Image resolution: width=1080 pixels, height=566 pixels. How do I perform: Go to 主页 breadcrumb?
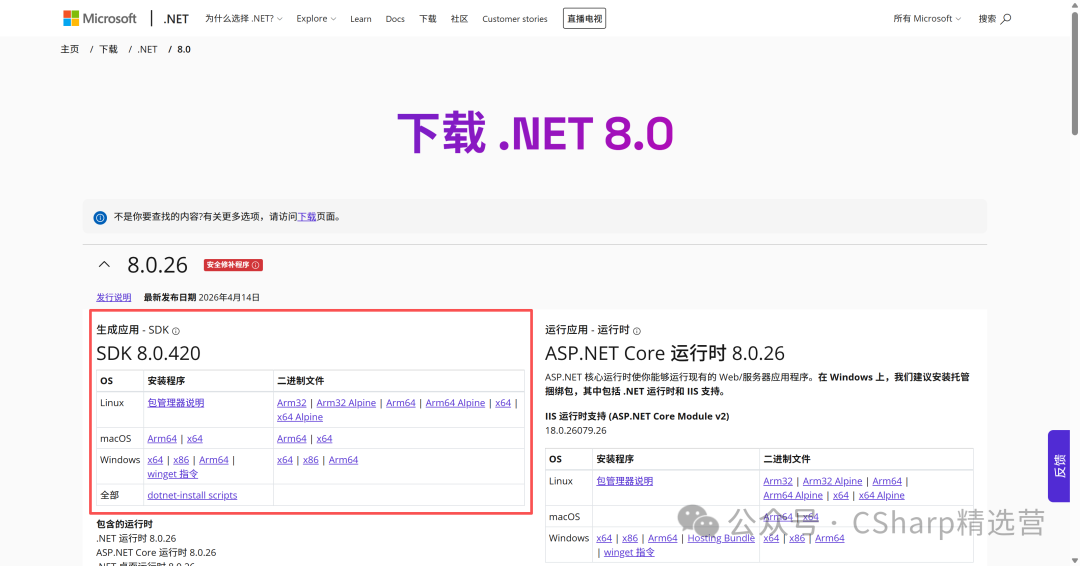pyautogui.click(x=70, y=50)
